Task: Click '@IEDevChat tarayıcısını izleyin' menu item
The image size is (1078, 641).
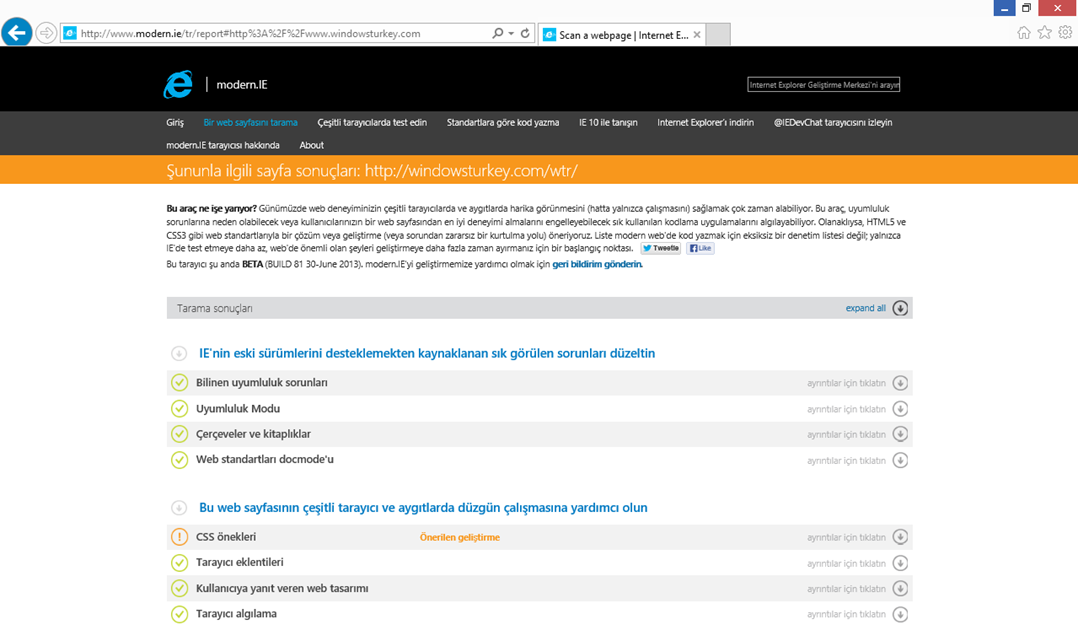Action: point(833,122)
